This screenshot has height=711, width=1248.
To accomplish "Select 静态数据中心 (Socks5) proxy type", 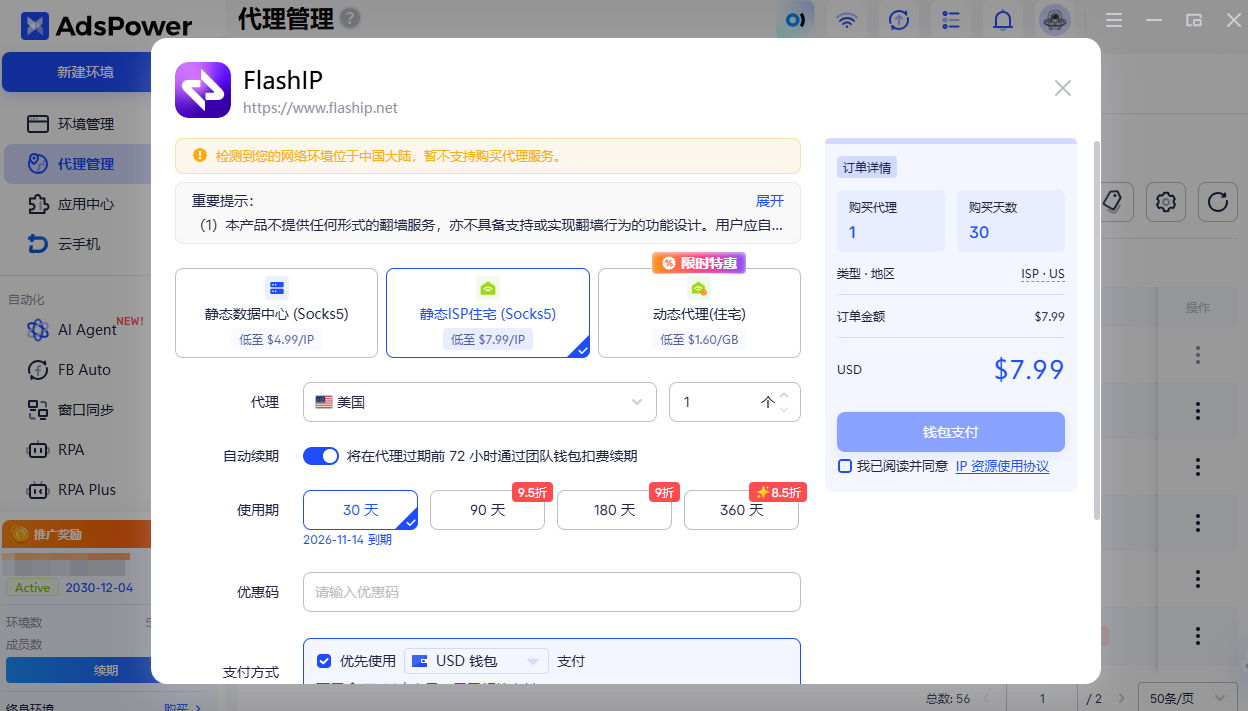I will 276,313.
